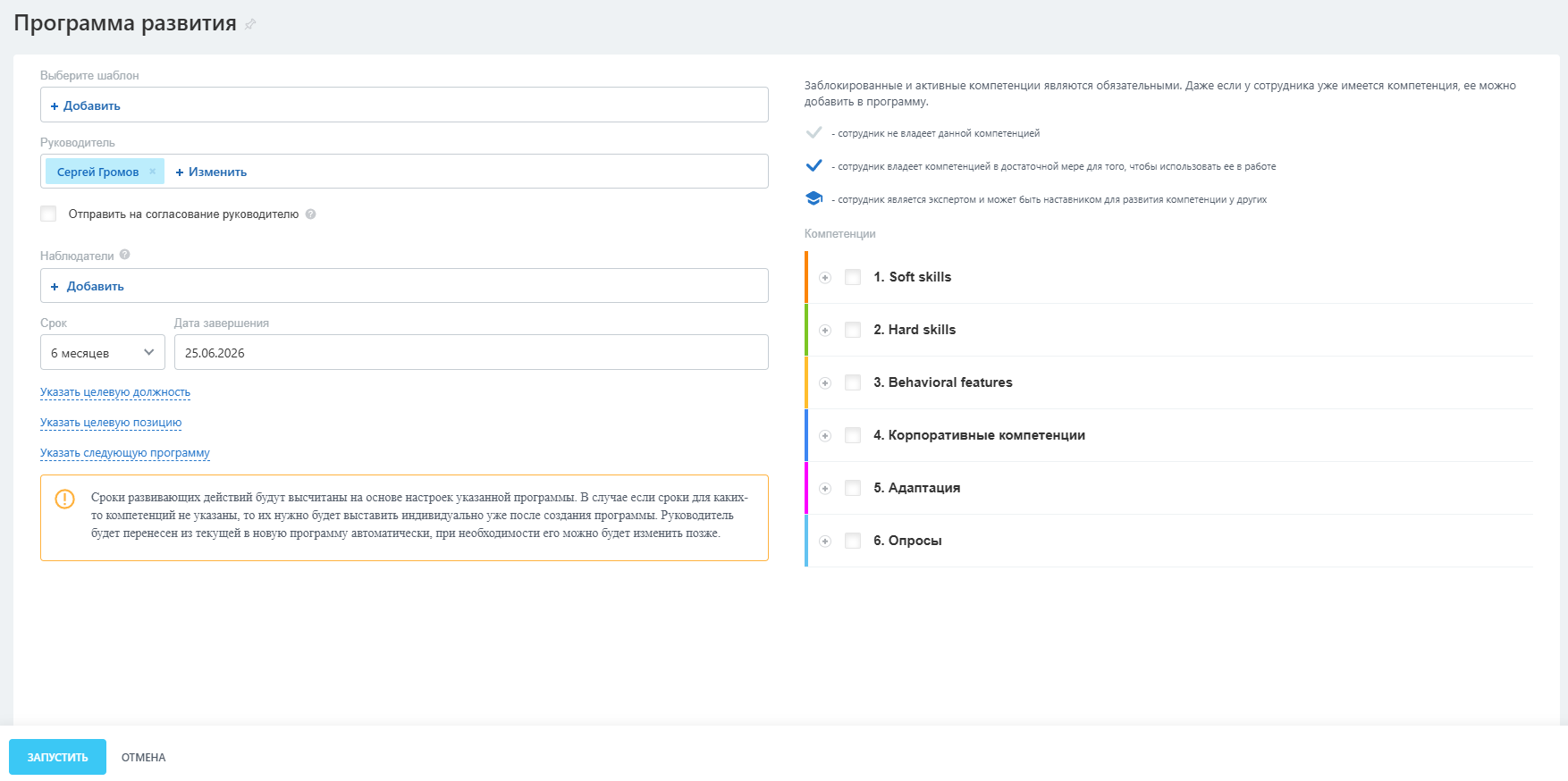Click help icon beside approval checkbox

[x=310, y=214]
